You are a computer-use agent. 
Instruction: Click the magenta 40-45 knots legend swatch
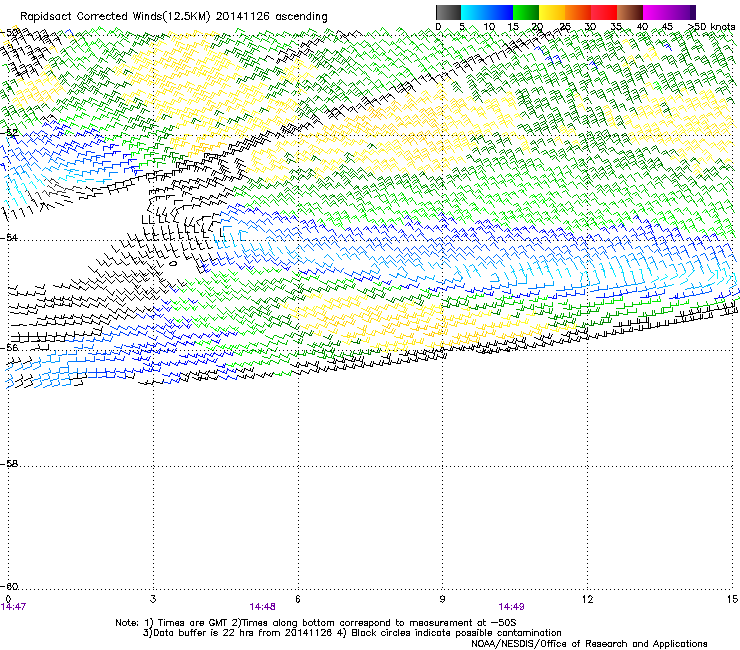[x=656, y=12]
